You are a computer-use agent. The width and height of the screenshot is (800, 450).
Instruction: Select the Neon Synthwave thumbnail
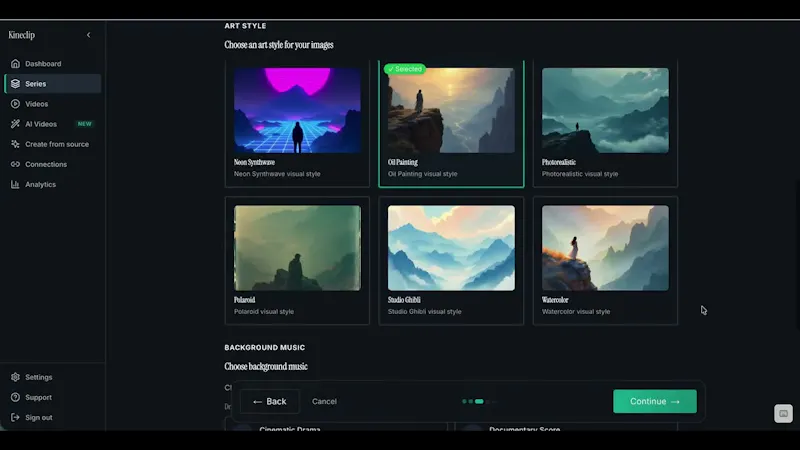(297, 110)
